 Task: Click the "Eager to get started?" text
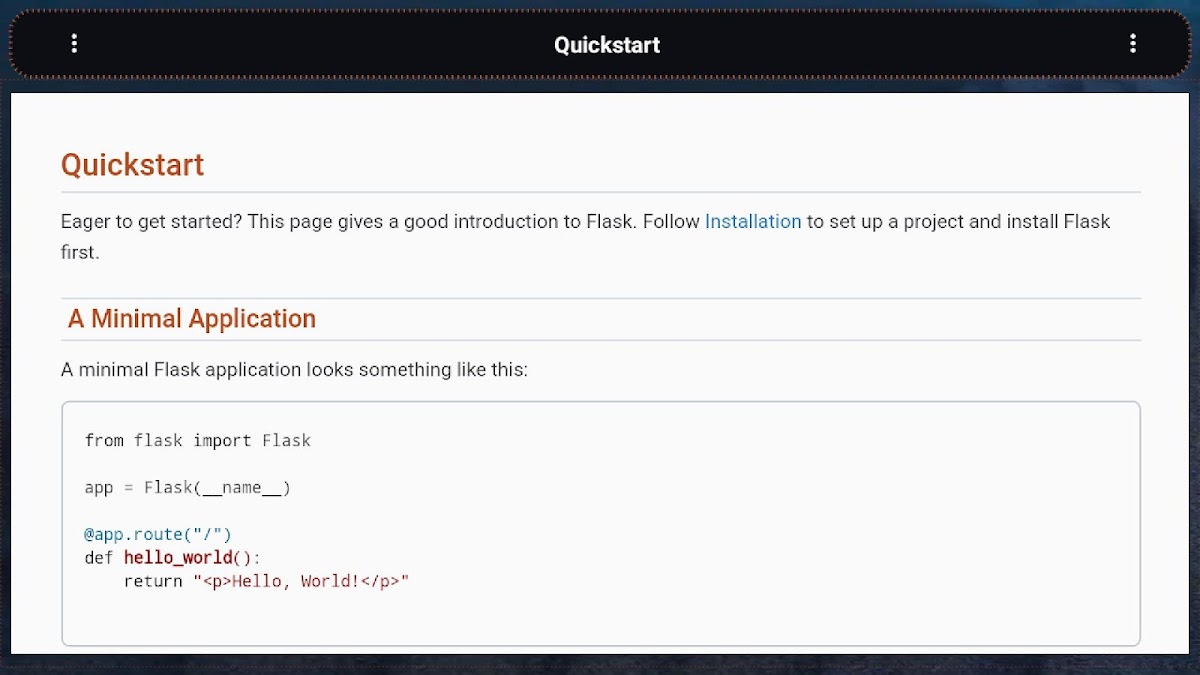click(150, 222)
